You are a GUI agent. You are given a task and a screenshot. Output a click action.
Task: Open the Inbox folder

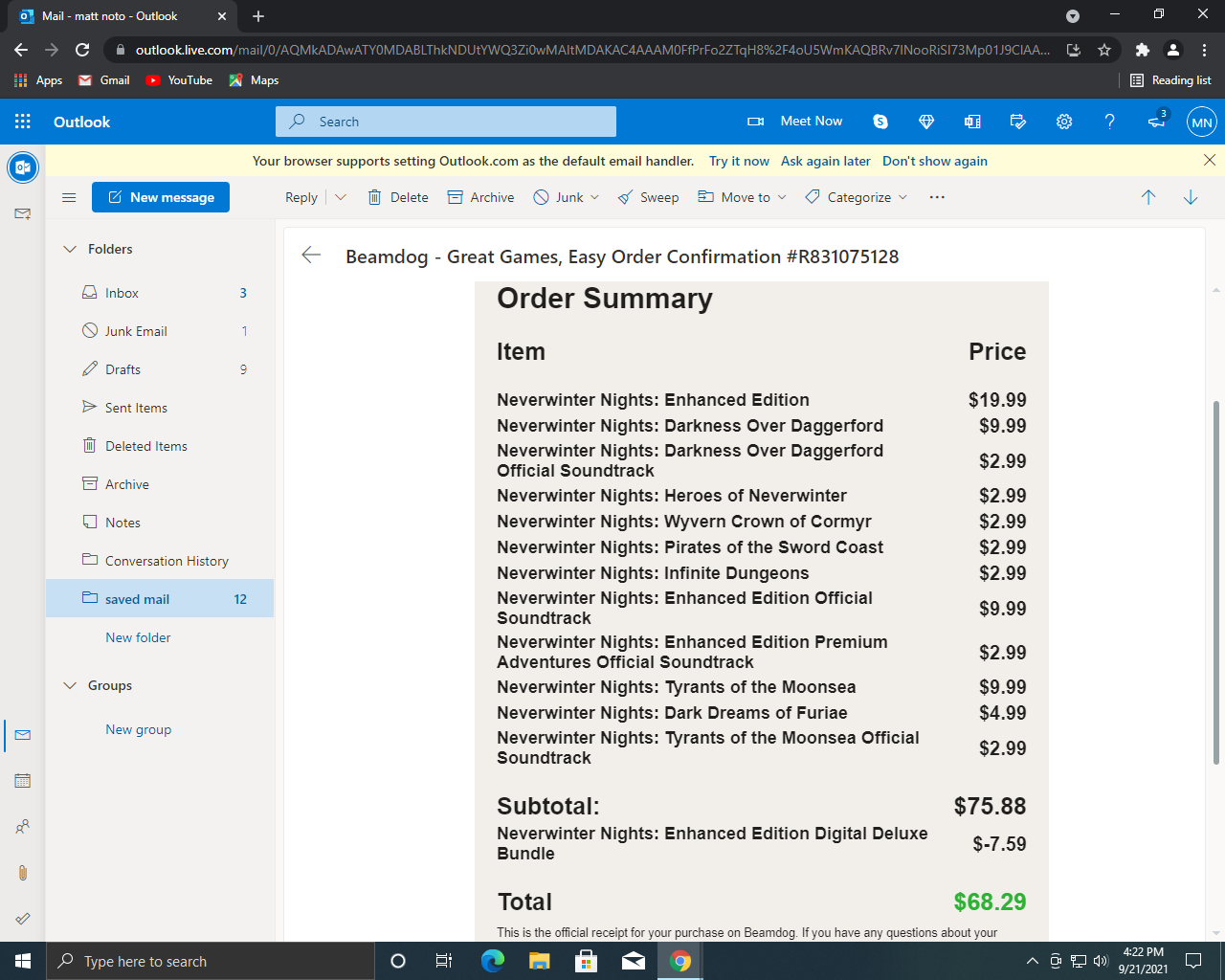pyautogui.click(x=160, y=293)
